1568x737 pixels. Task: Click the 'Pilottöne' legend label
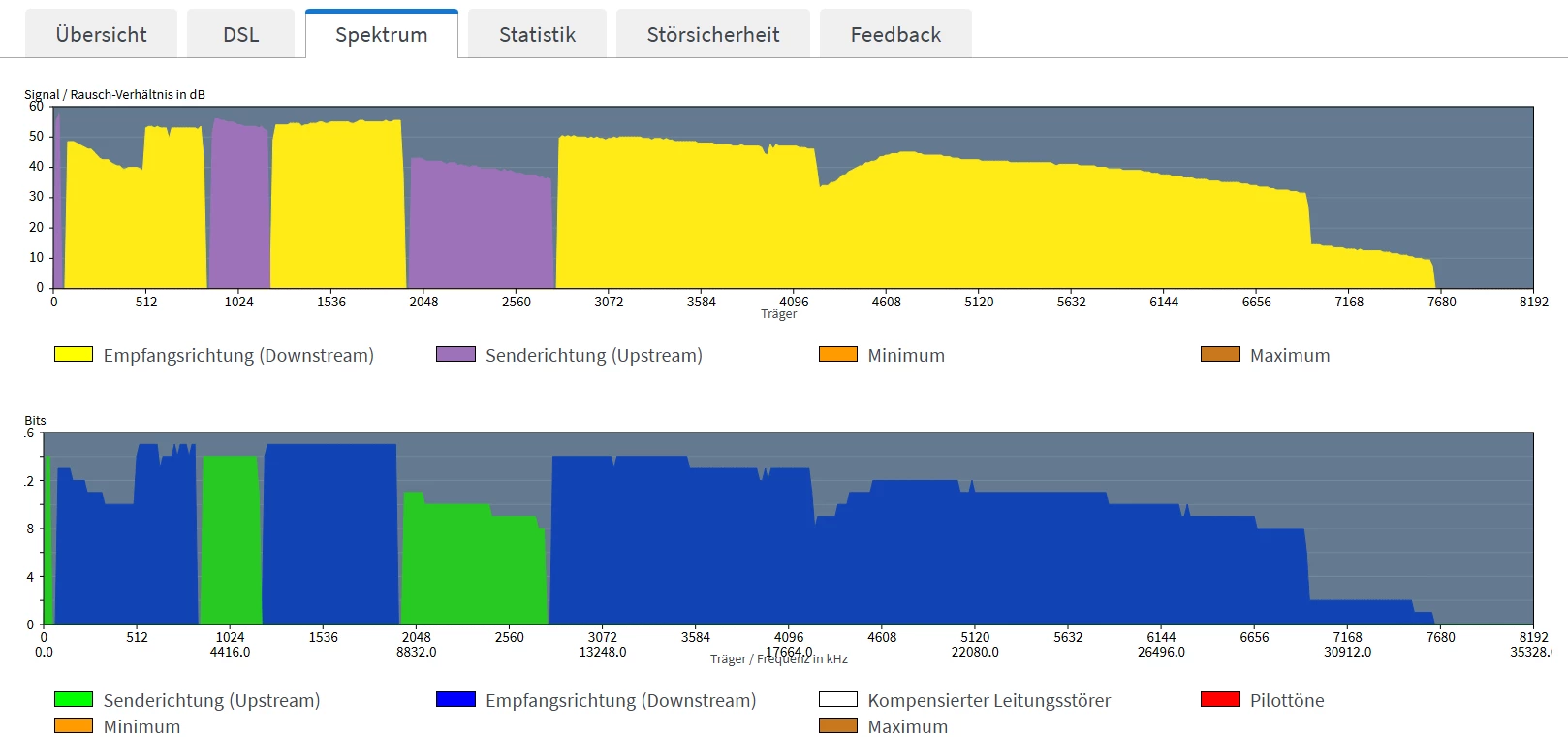pos(1287,700)
